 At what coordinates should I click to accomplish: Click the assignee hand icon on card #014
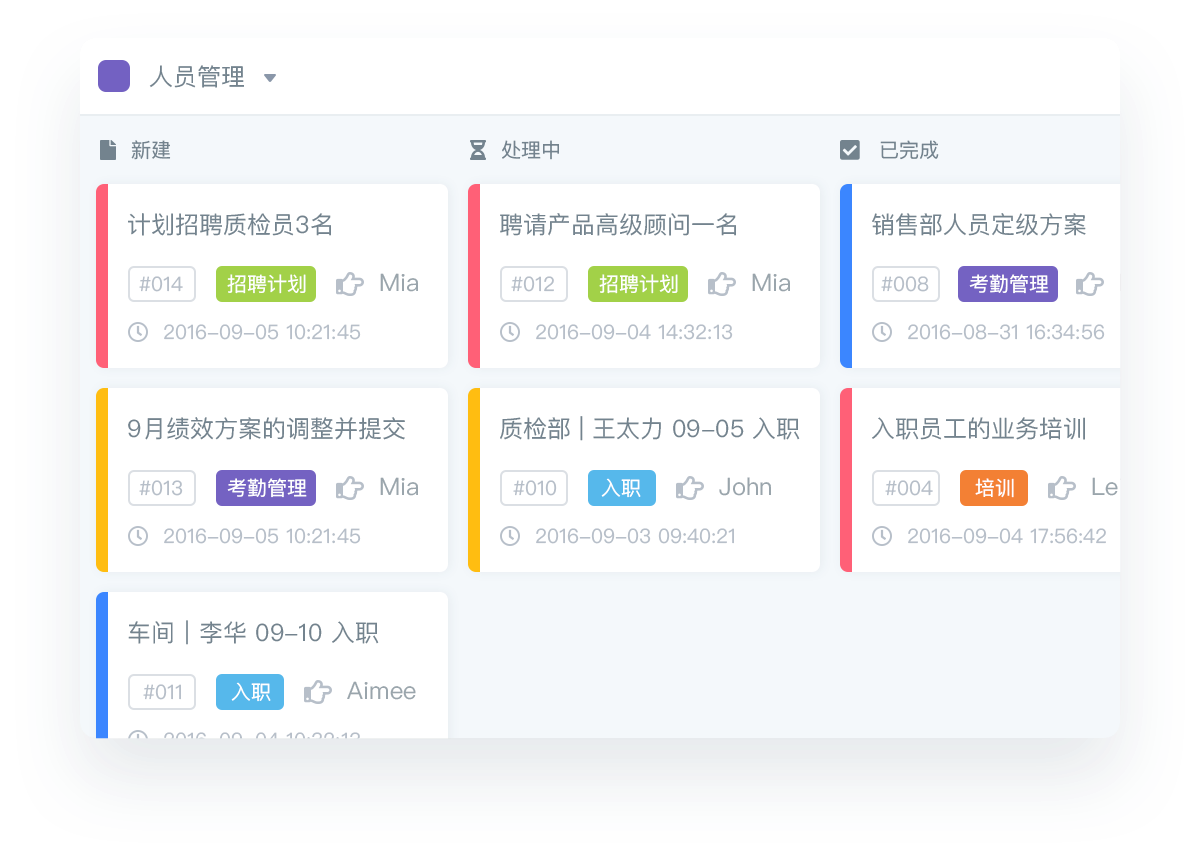tap(350, 284)
